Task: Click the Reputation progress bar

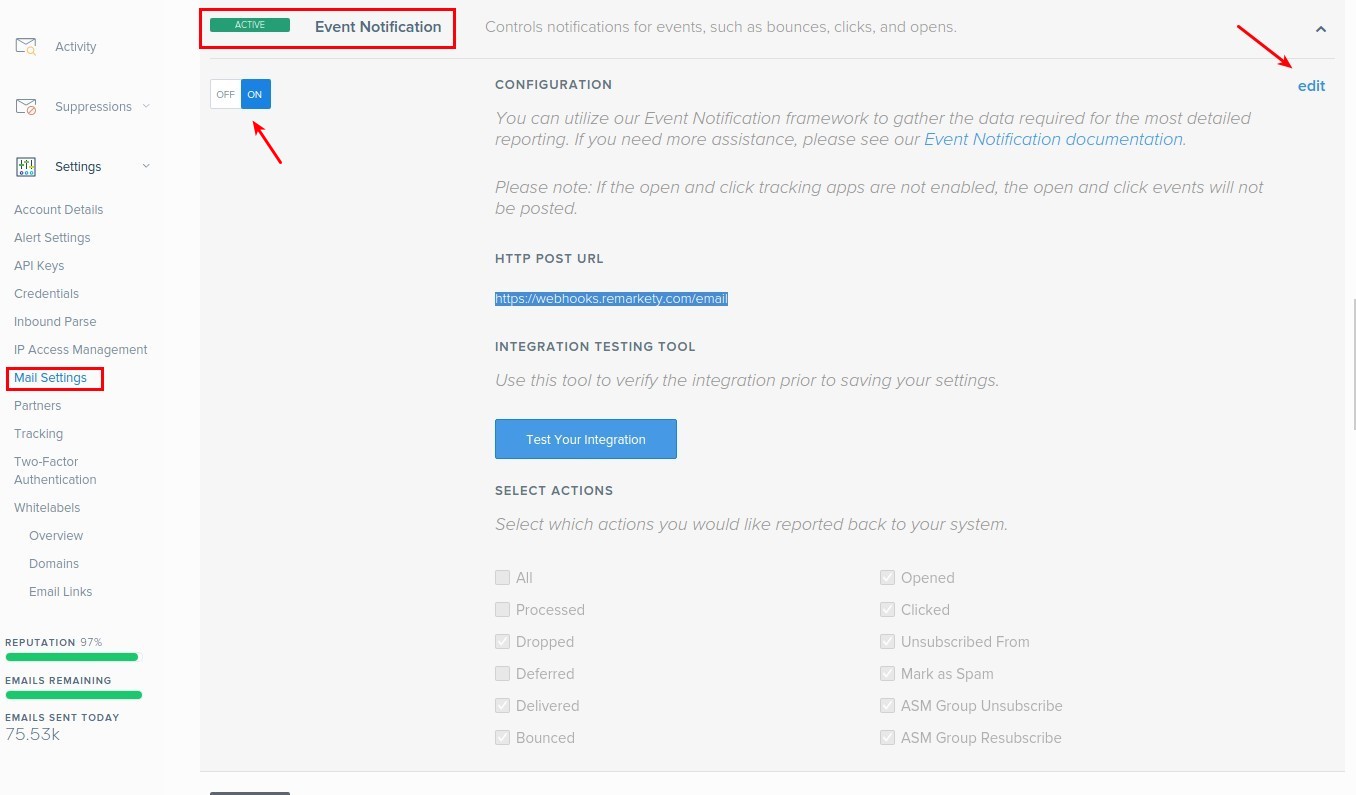Action: 72,657
